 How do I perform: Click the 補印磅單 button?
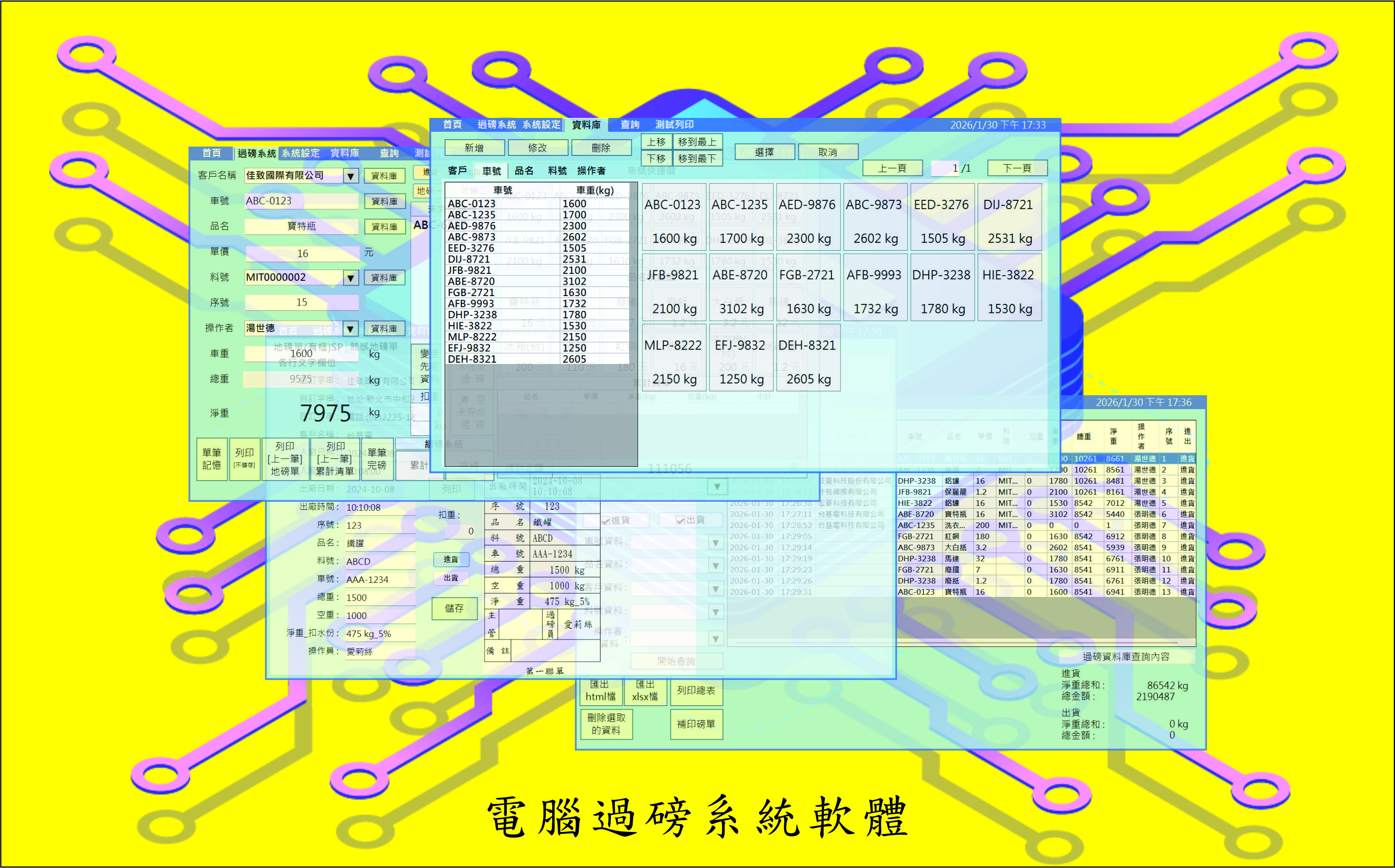(x=696, y=724)
